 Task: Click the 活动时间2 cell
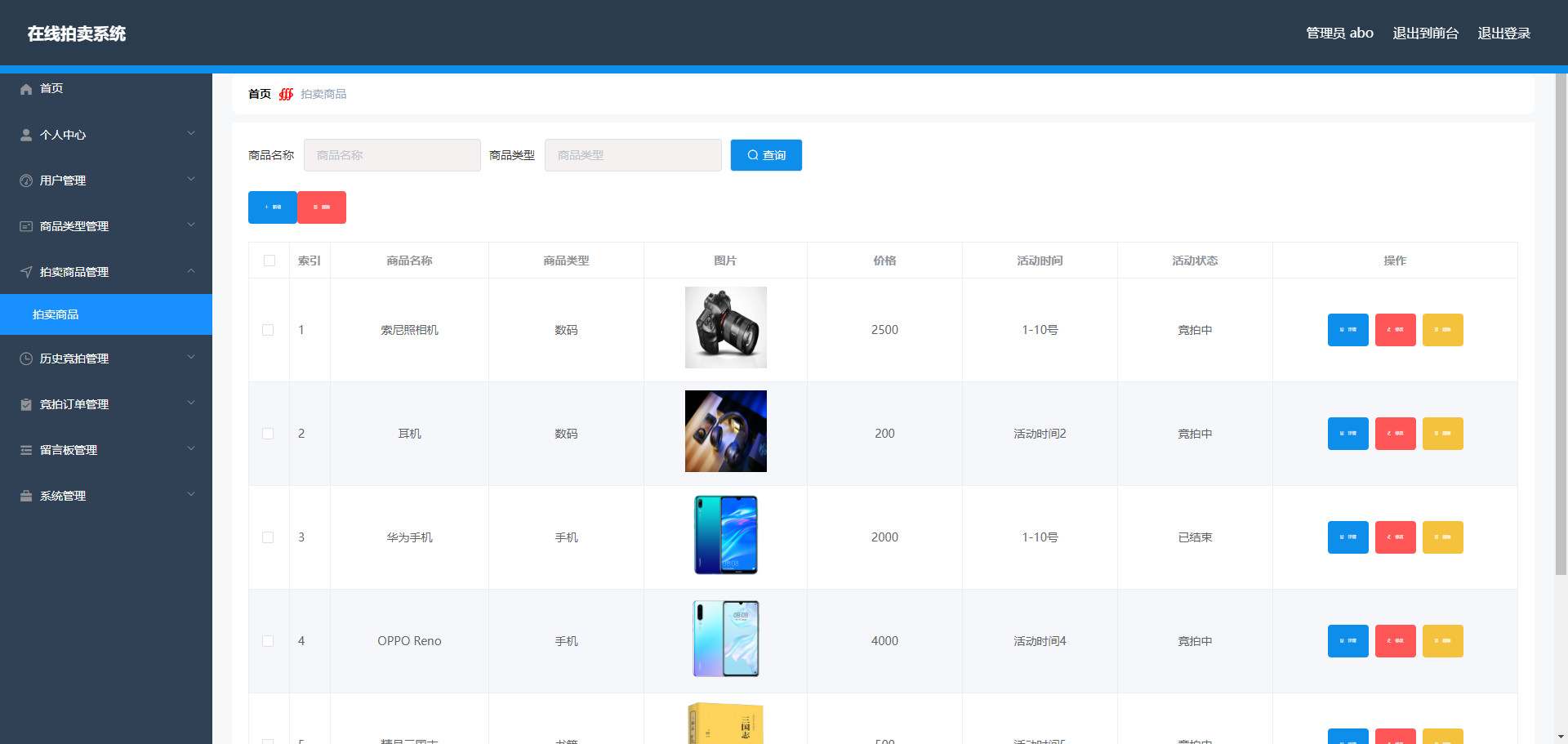pyautogui.click(x=1040, y=434)
